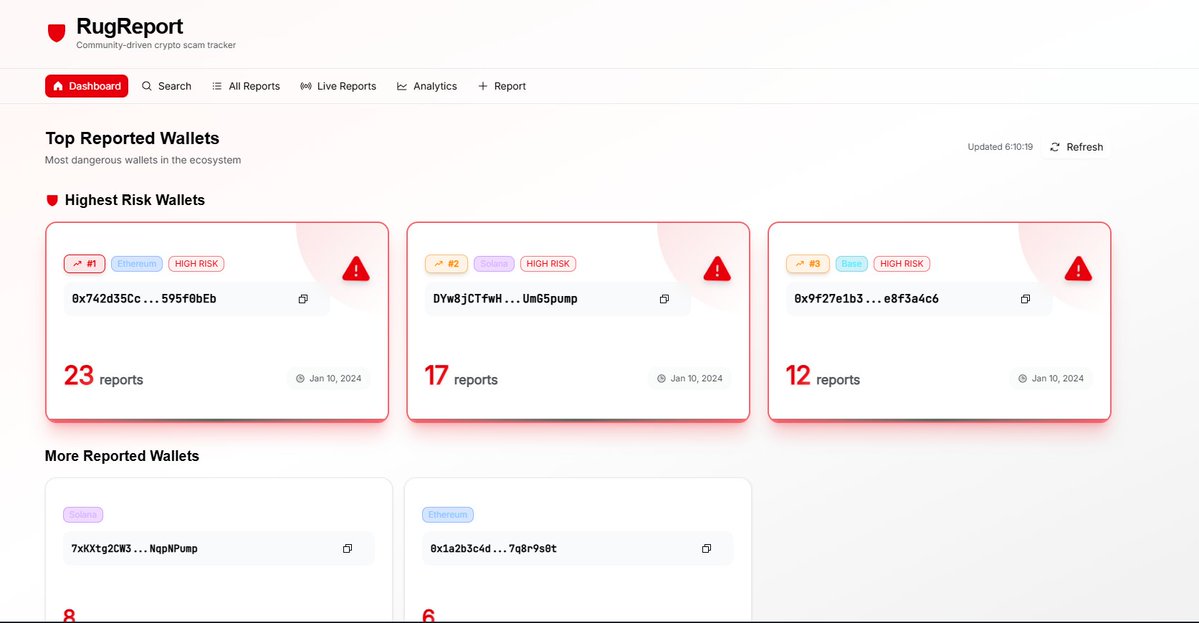This screenshot has height=623, width=1199.
Task: Click the RugReport title text
Action: [x=129, y=27]
